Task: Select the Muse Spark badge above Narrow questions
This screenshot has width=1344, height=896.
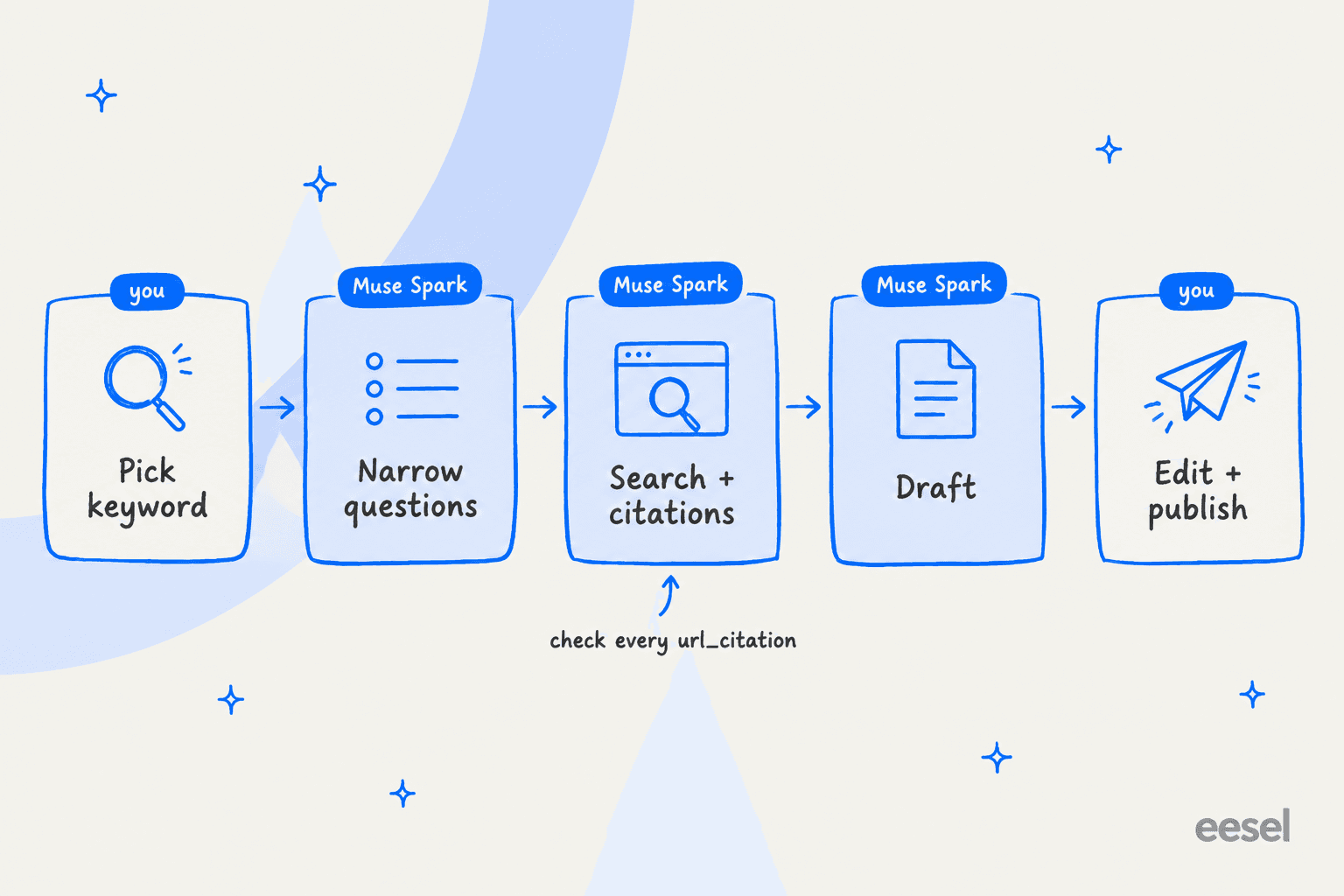Action: coord(409,285)
